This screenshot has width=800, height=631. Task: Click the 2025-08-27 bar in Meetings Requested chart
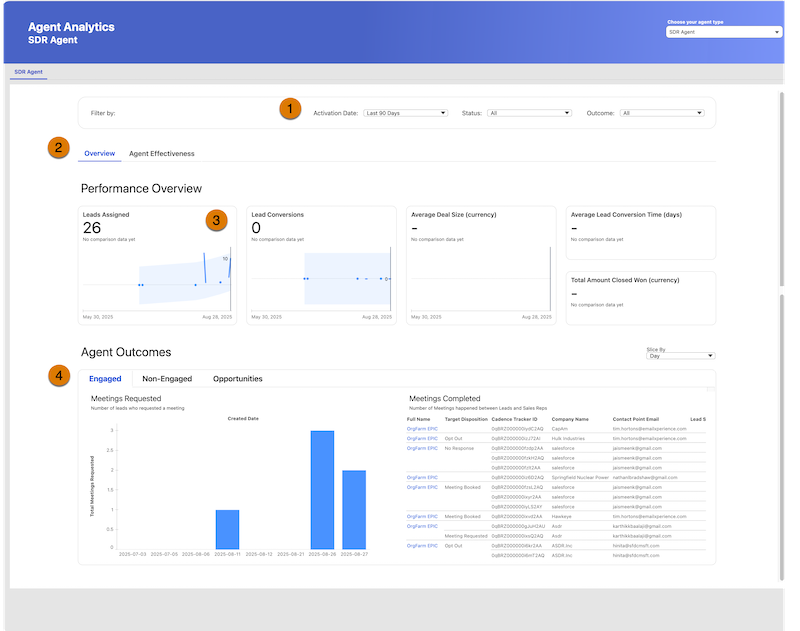354,510
